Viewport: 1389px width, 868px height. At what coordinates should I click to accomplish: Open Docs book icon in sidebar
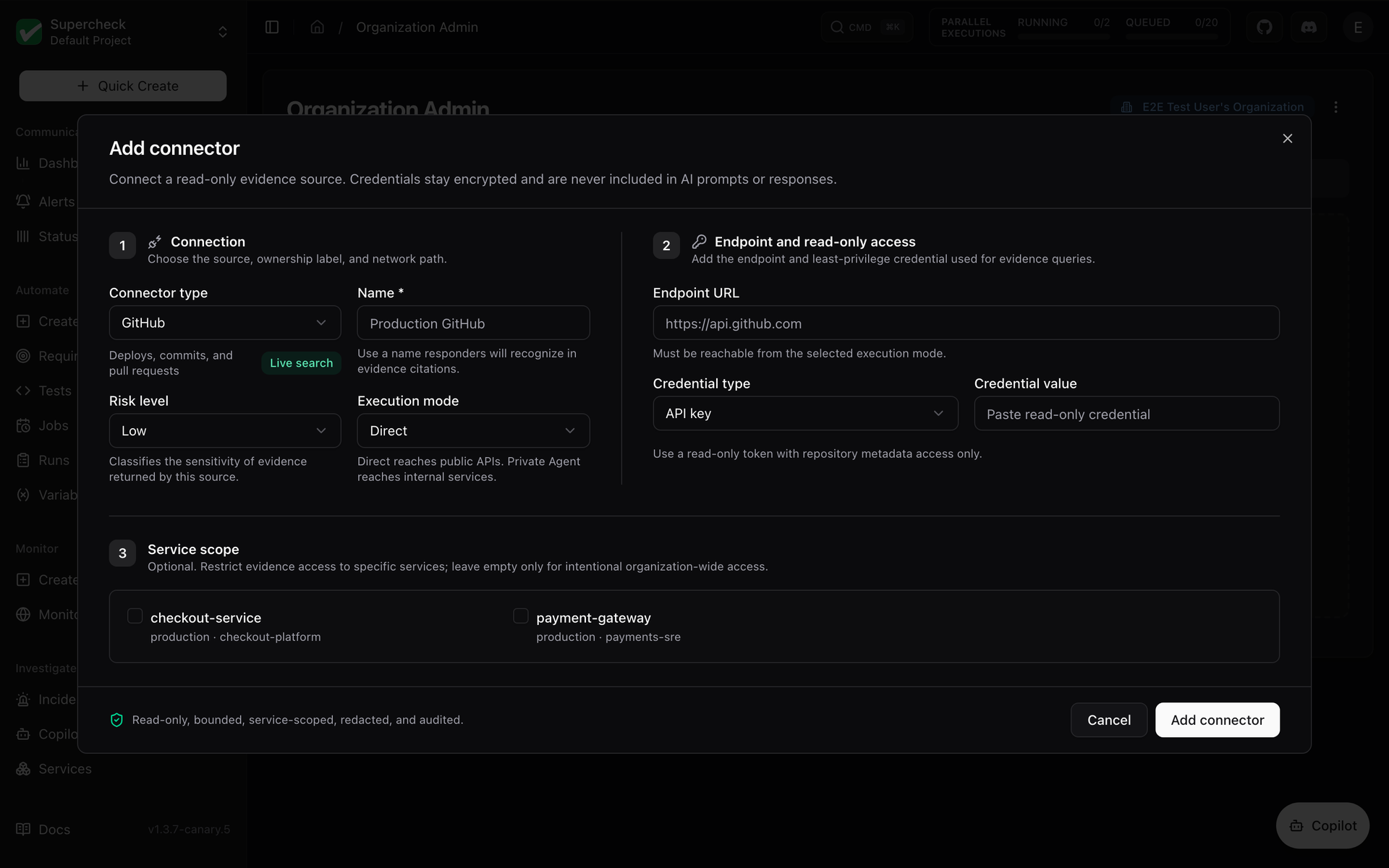pos(23,830)
